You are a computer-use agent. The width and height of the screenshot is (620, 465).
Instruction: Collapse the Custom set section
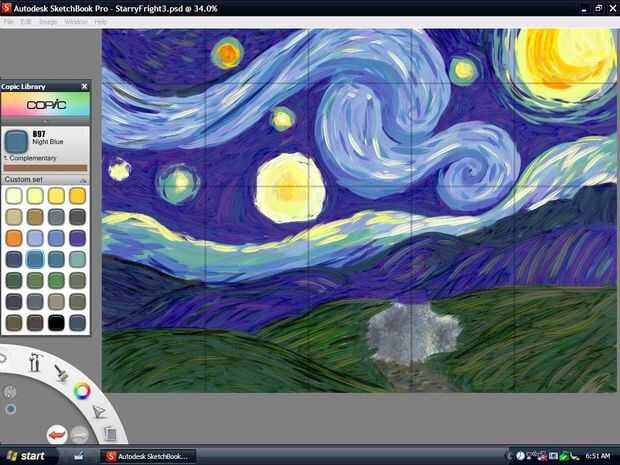coord(83,180)
